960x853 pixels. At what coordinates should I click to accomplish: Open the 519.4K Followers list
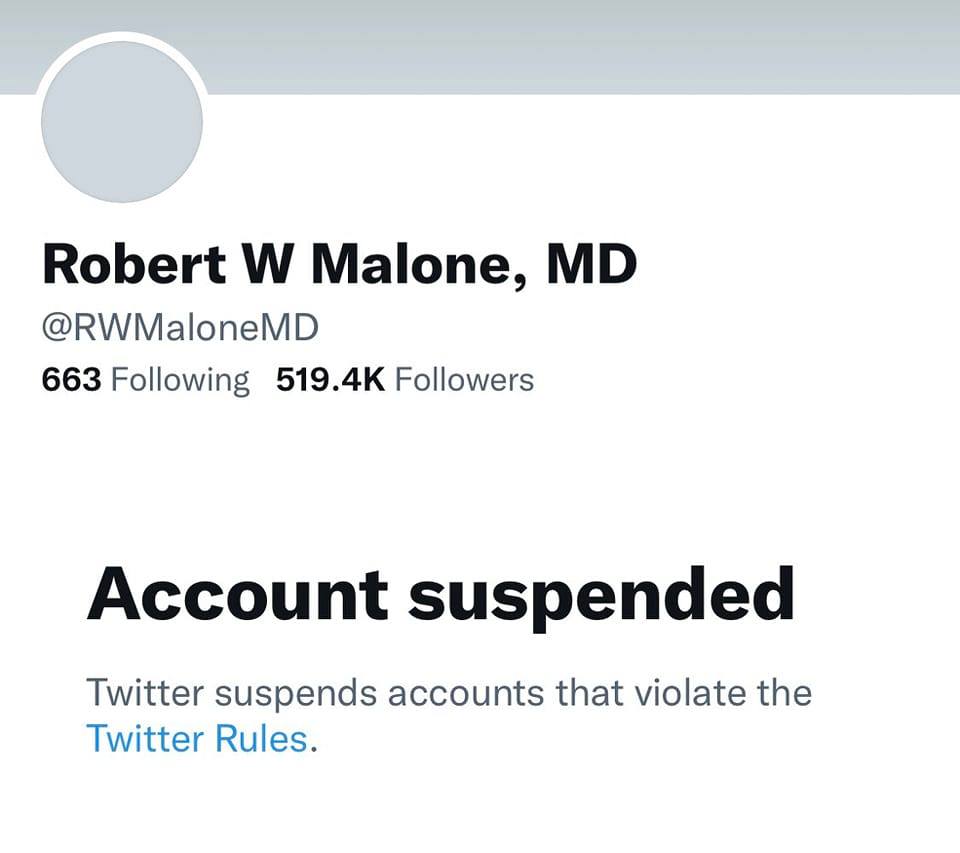click(405, 380)
